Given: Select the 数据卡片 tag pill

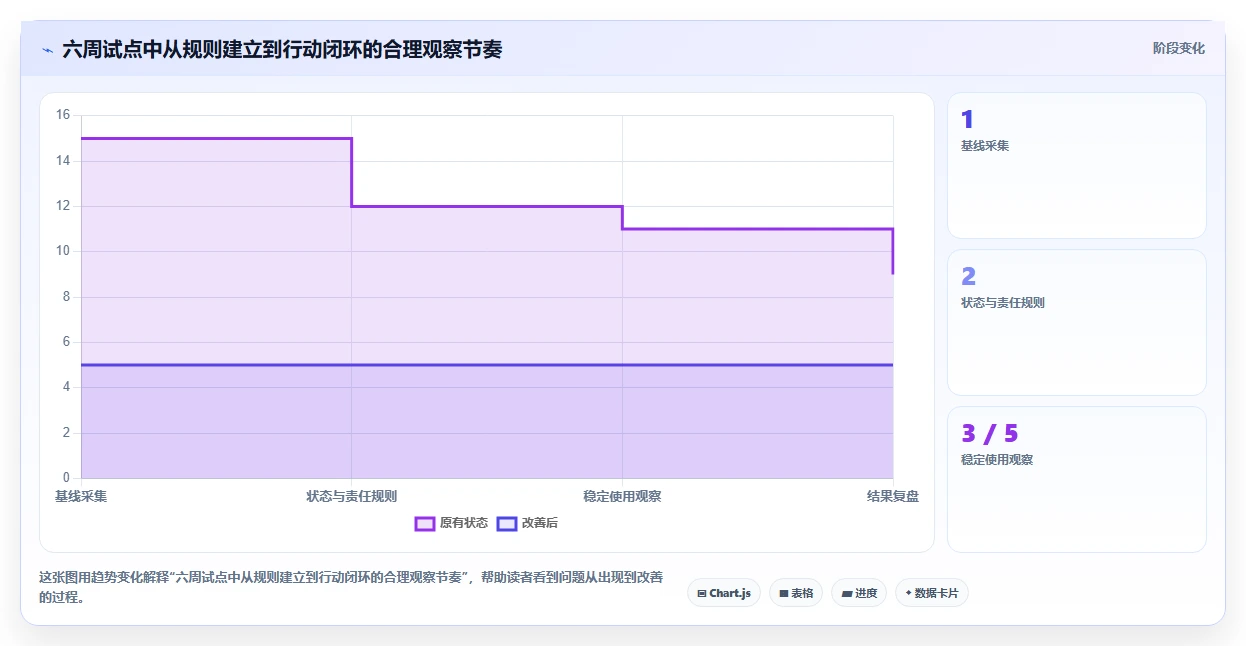Looking at the screenshot, I should (x=932, y=593).
